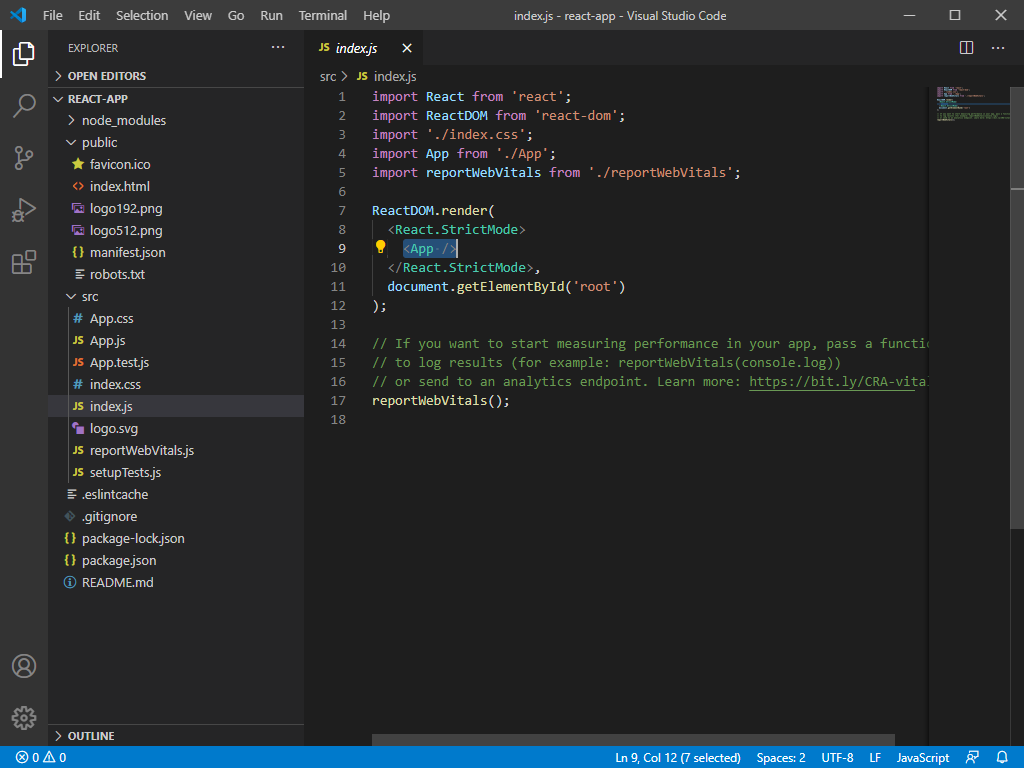Viewport: 1024px width, 768px height.
Task: Open the File menu
Action: [x=53, y=15]
